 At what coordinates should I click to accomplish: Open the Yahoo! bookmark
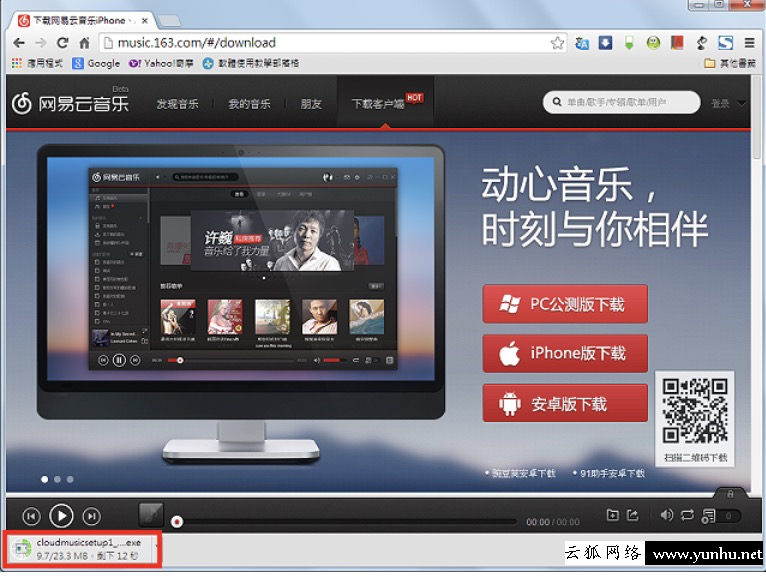pos(161,63)
